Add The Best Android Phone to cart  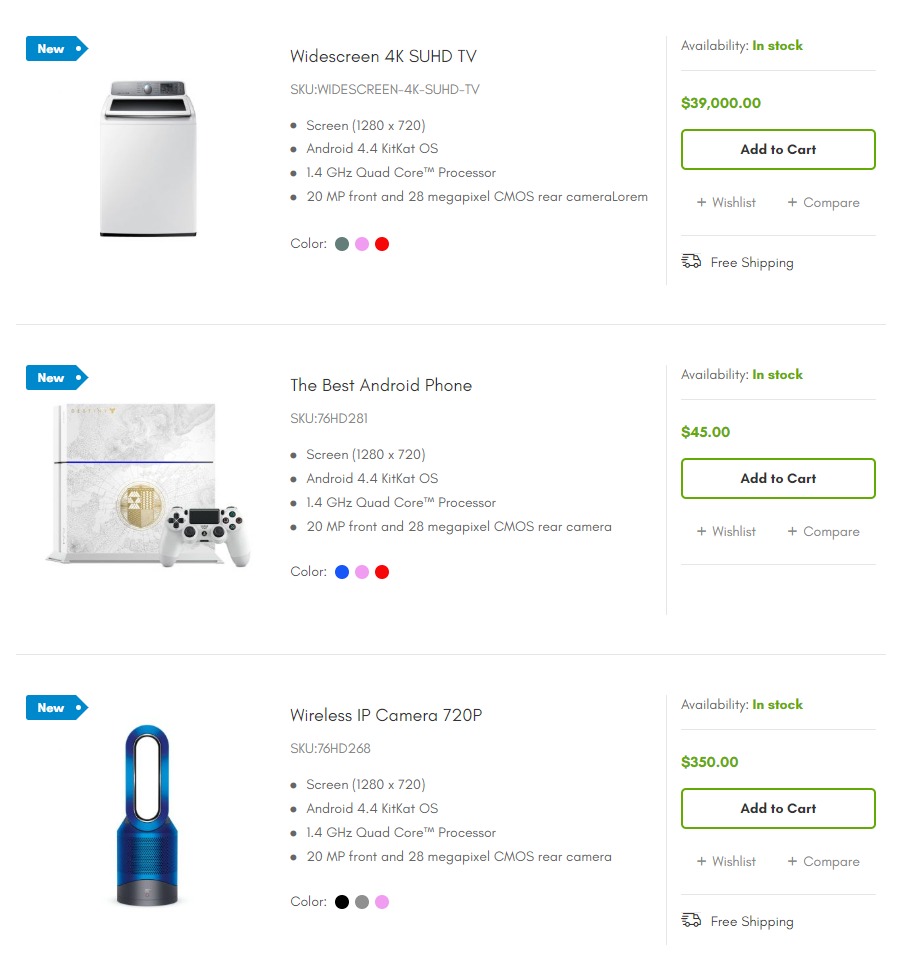(x=778, y=479)
